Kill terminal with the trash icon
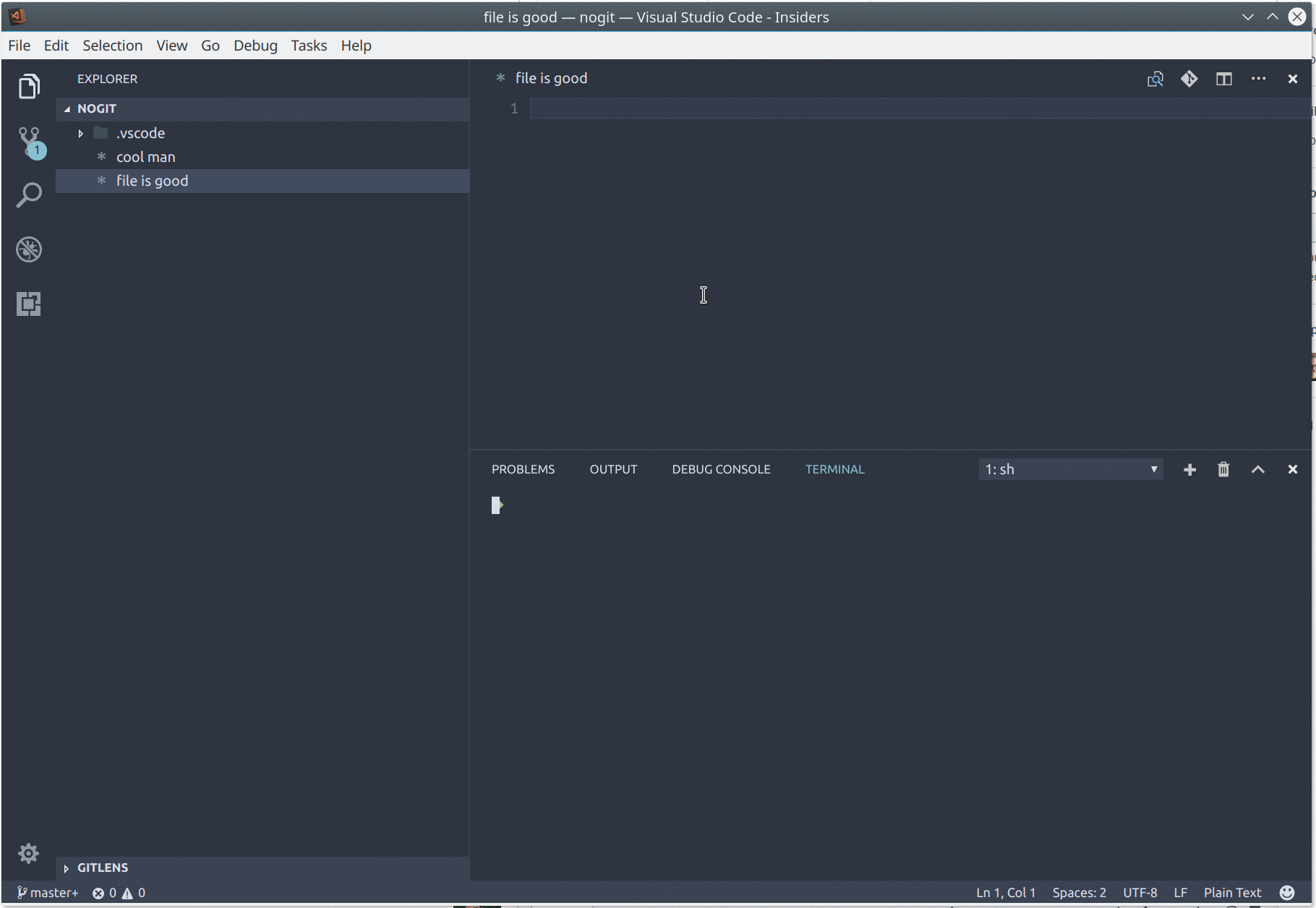Screen dimensions: 1316x908 1223,470
